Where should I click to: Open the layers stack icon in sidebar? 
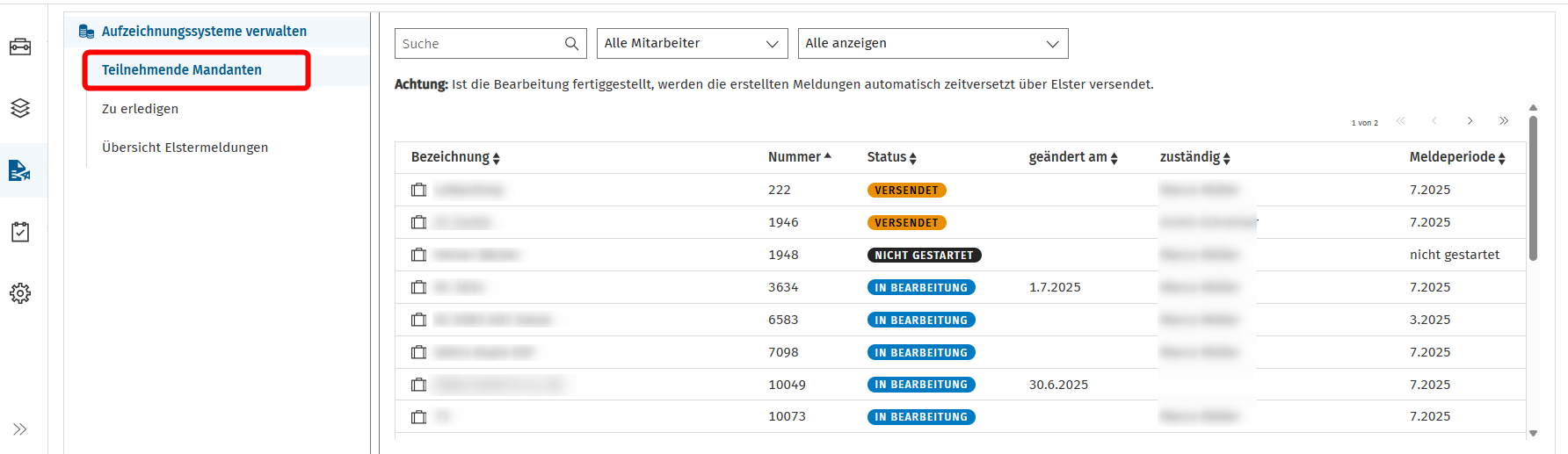coord(20,108)
